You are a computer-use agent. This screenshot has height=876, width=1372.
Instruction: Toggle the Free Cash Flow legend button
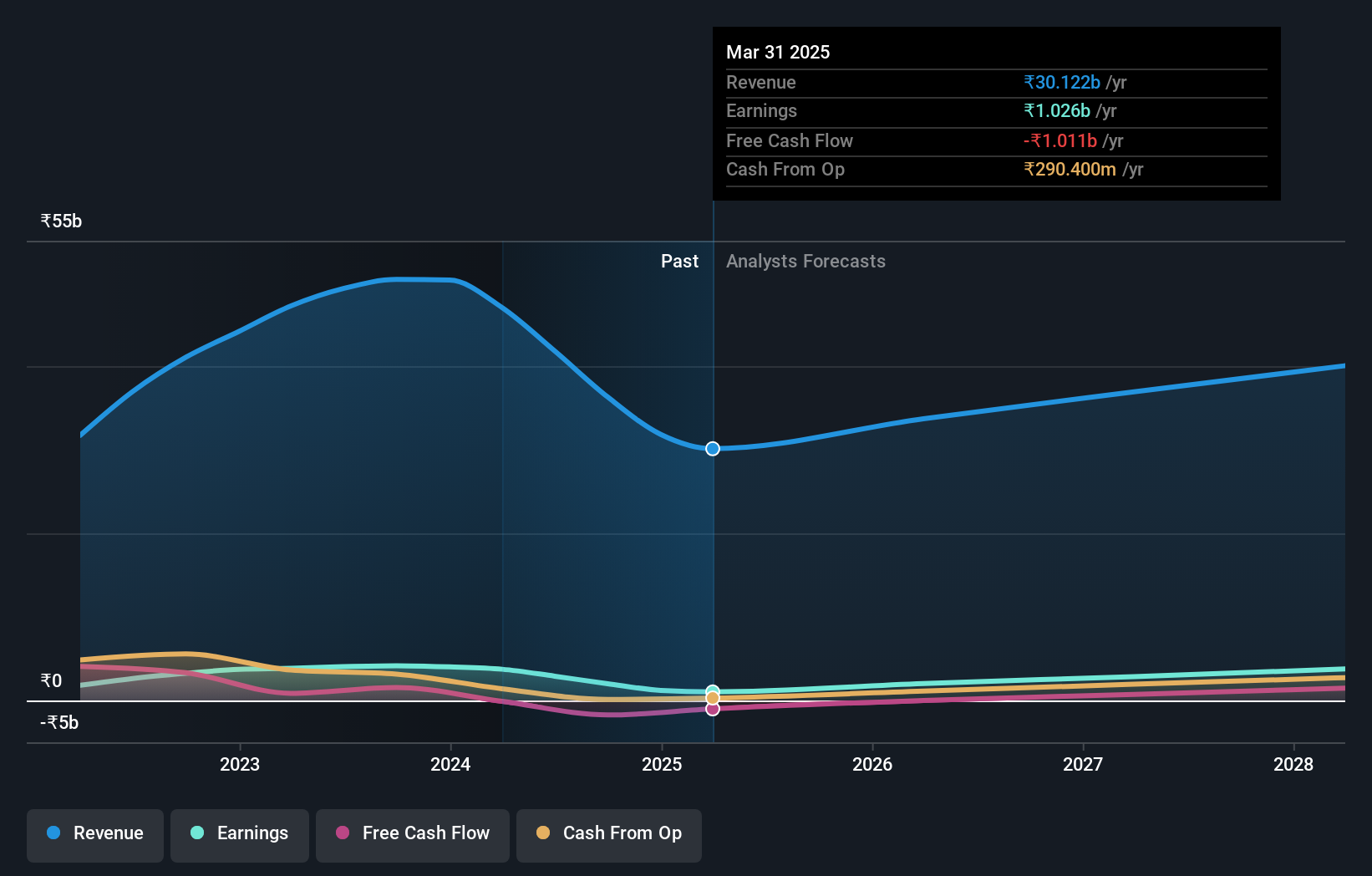pos(413,835)
